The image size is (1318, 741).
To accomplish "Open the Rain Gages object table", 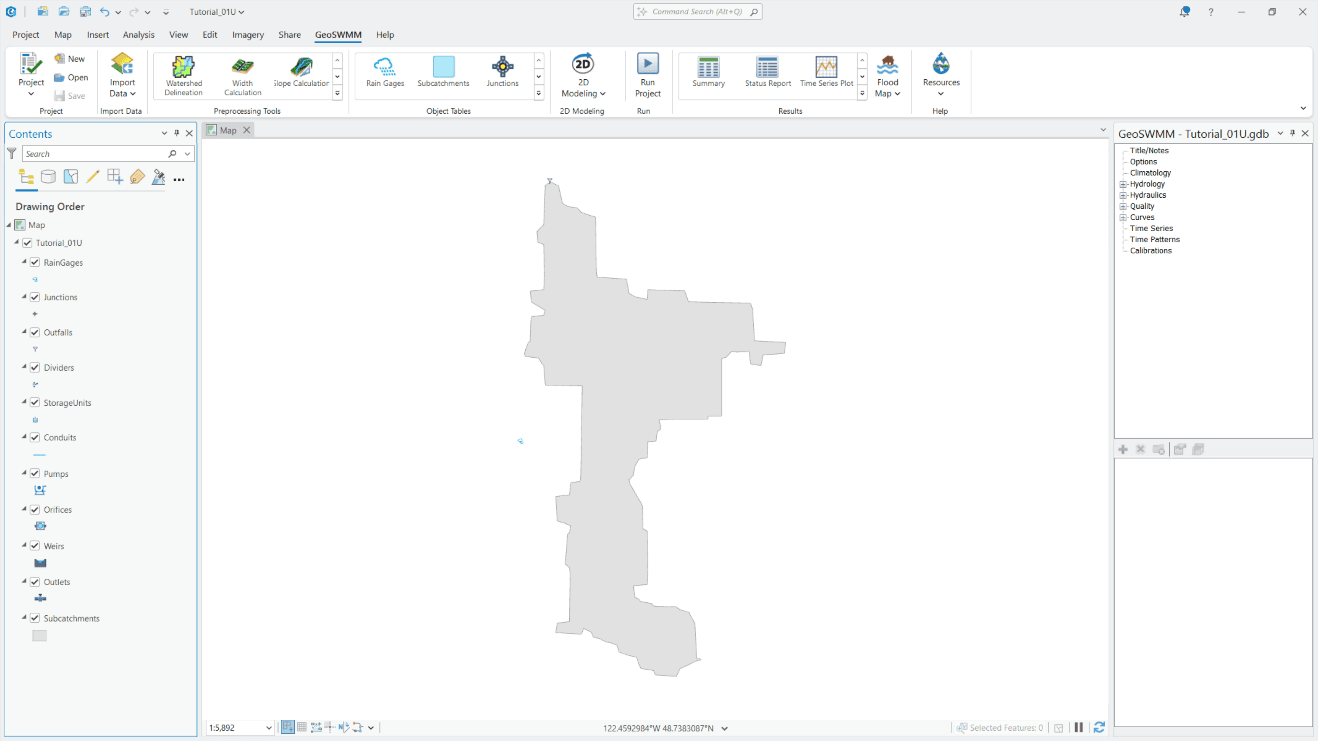I will coord(385,72).
